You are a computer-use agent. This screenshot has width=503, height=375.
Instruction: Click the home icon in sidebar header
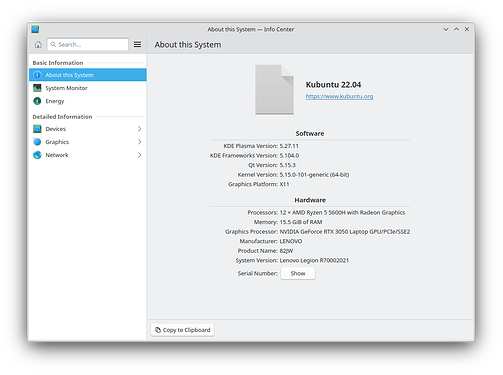click(x=38, y=44)
